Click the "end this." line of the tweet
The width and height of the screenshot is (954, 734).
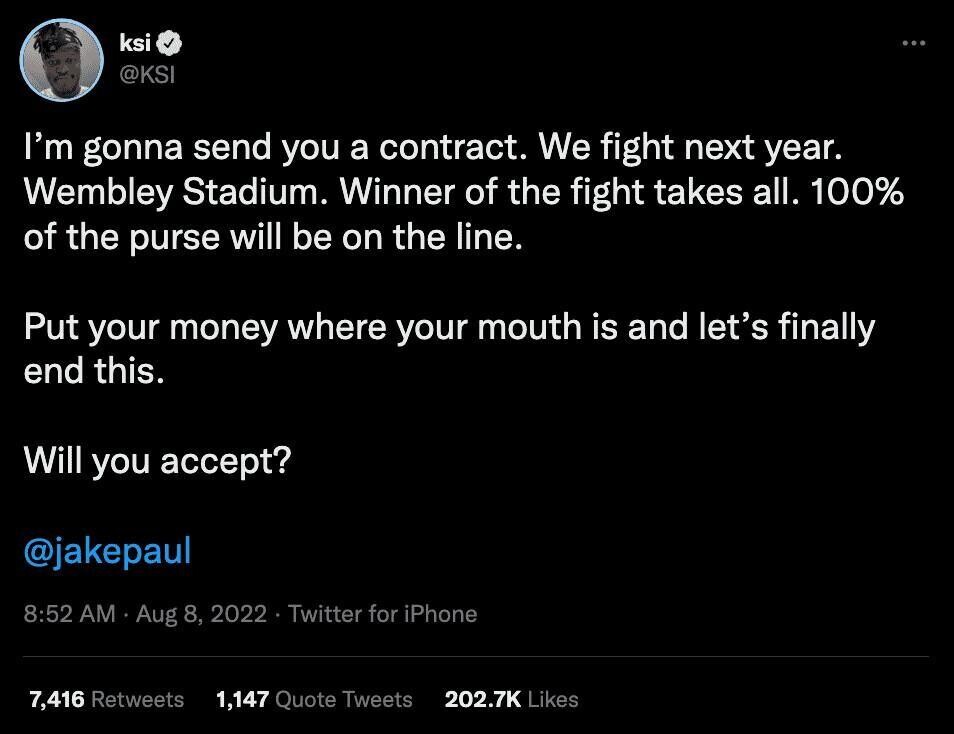tap(94, 371)
